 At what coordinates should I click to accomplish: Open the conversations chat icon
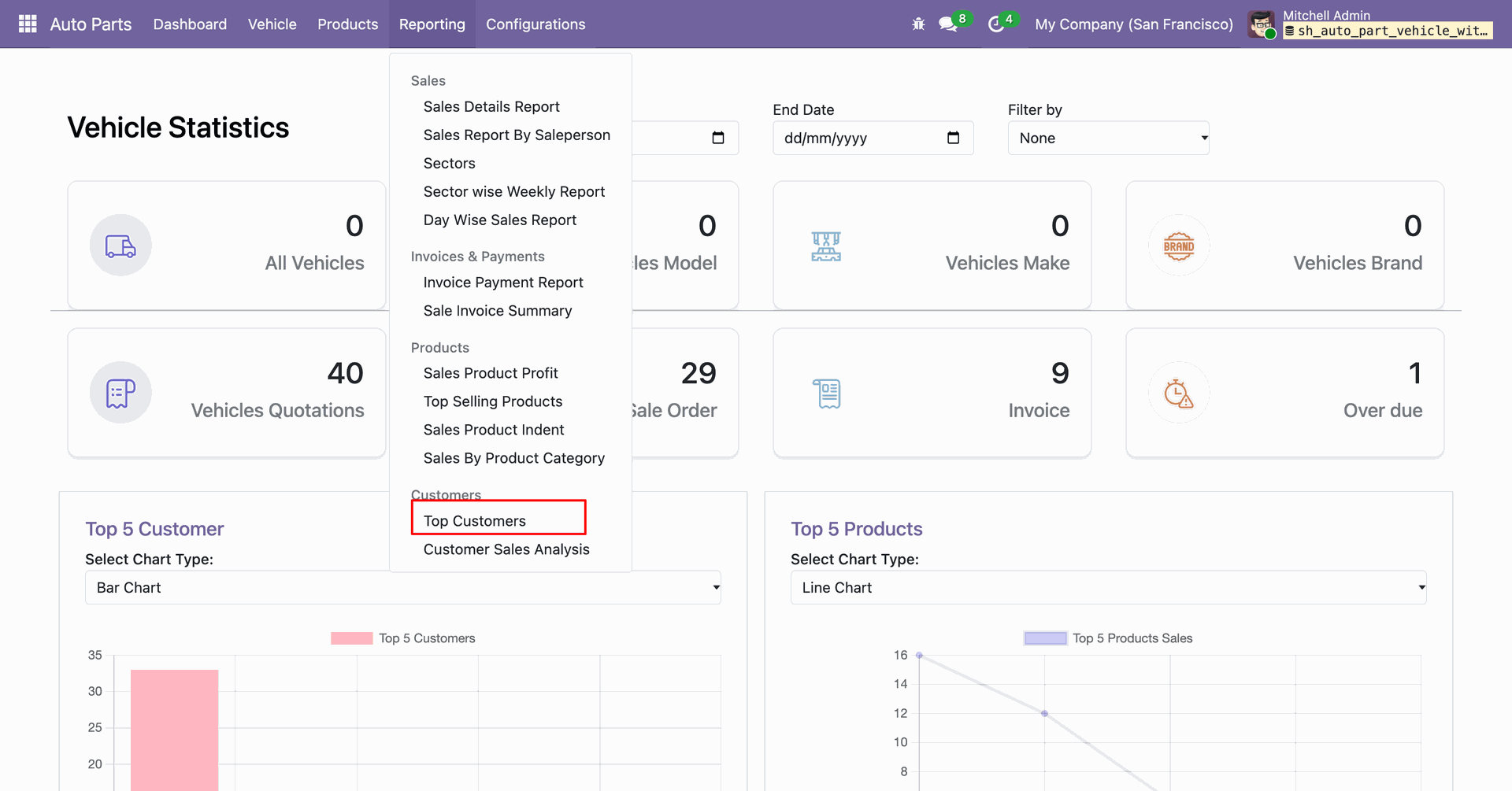(x=948, y=24)
